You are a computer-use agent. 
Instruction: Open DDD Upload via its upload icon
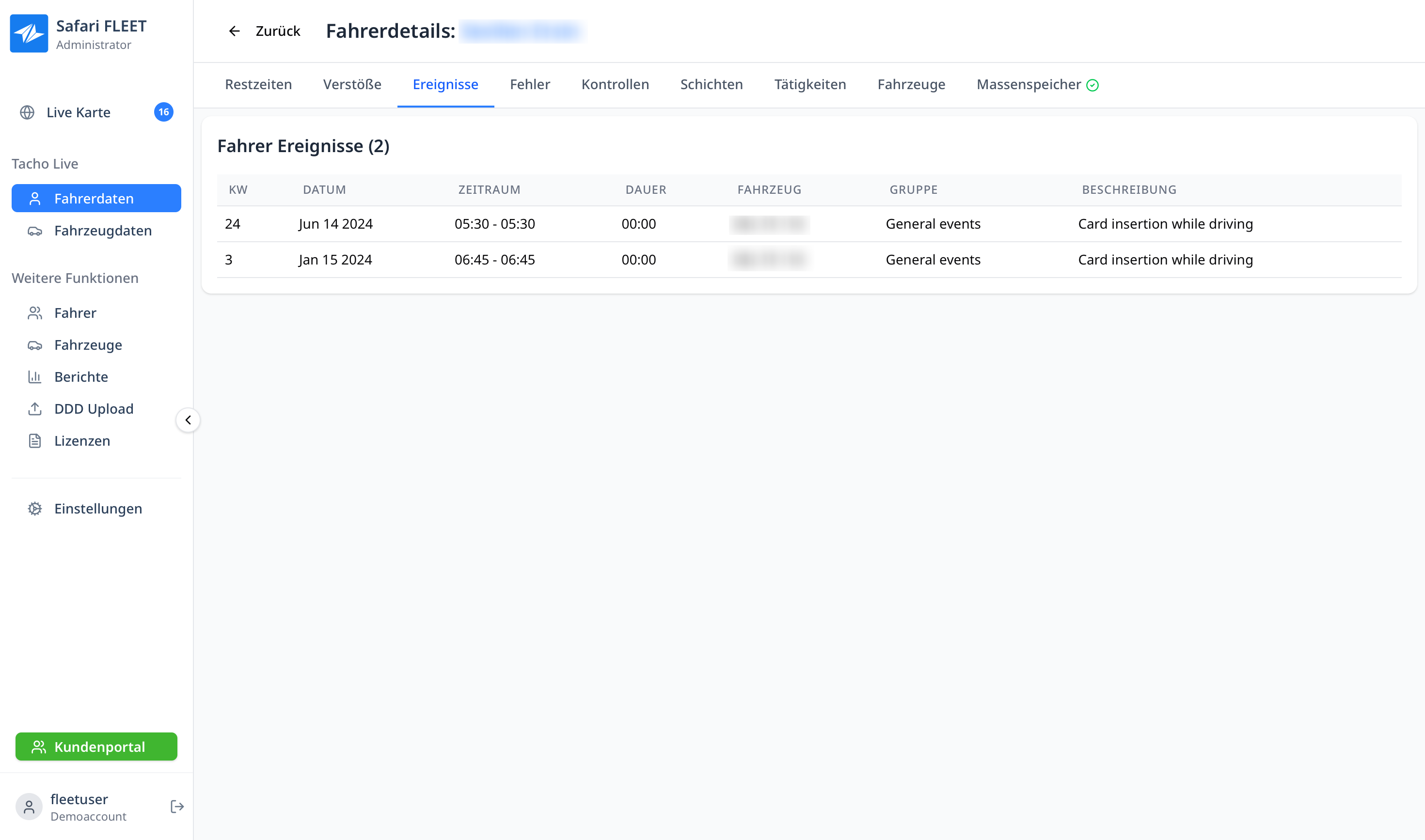click(35, 409)
